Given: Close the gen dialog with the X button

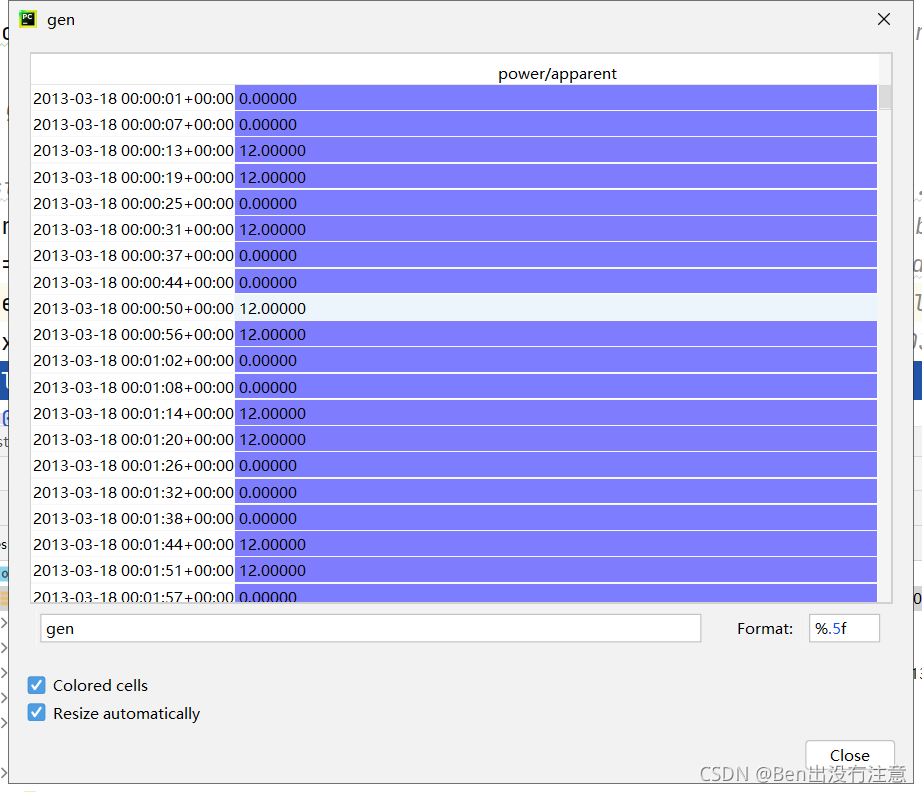Looking at the screenshot, I should point(883,19).
